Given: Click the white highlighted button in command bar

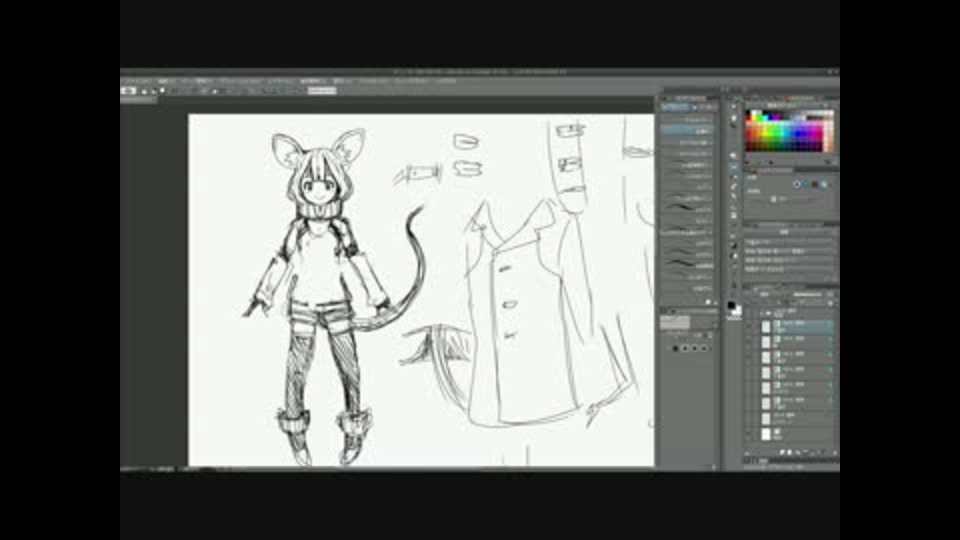Looking at the screenshot, I should (x=322, y=91).
